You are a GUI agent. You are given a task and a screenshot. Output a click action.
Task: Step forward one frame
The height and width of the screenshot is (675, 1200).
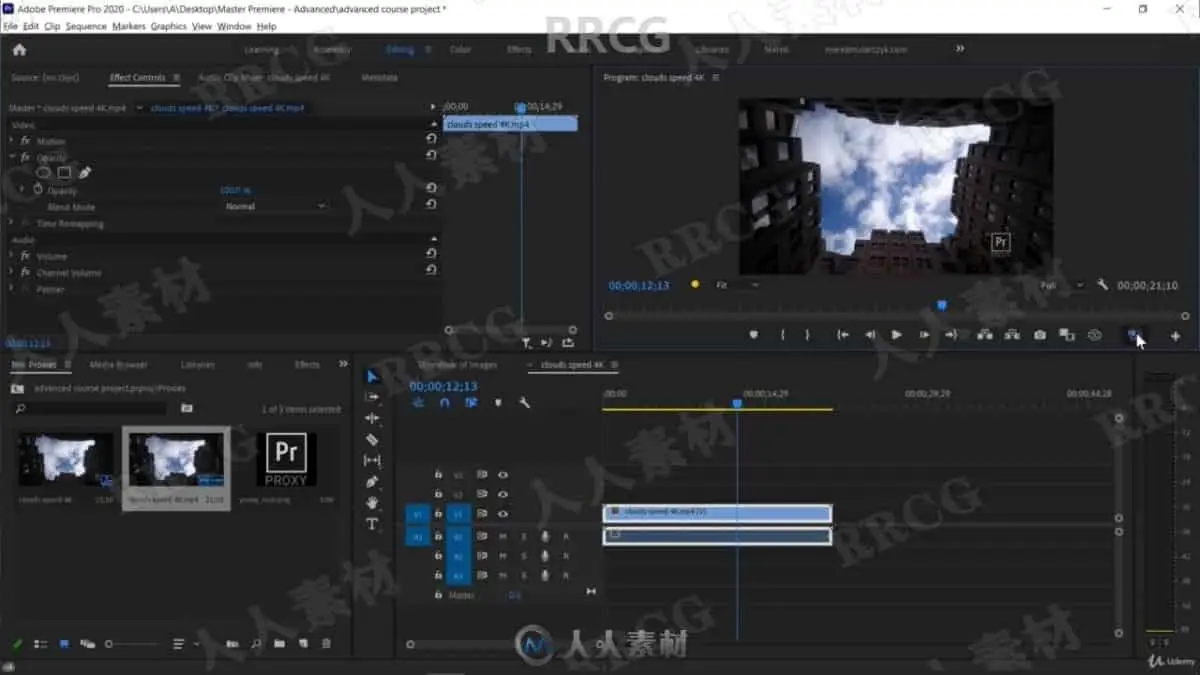924,335
